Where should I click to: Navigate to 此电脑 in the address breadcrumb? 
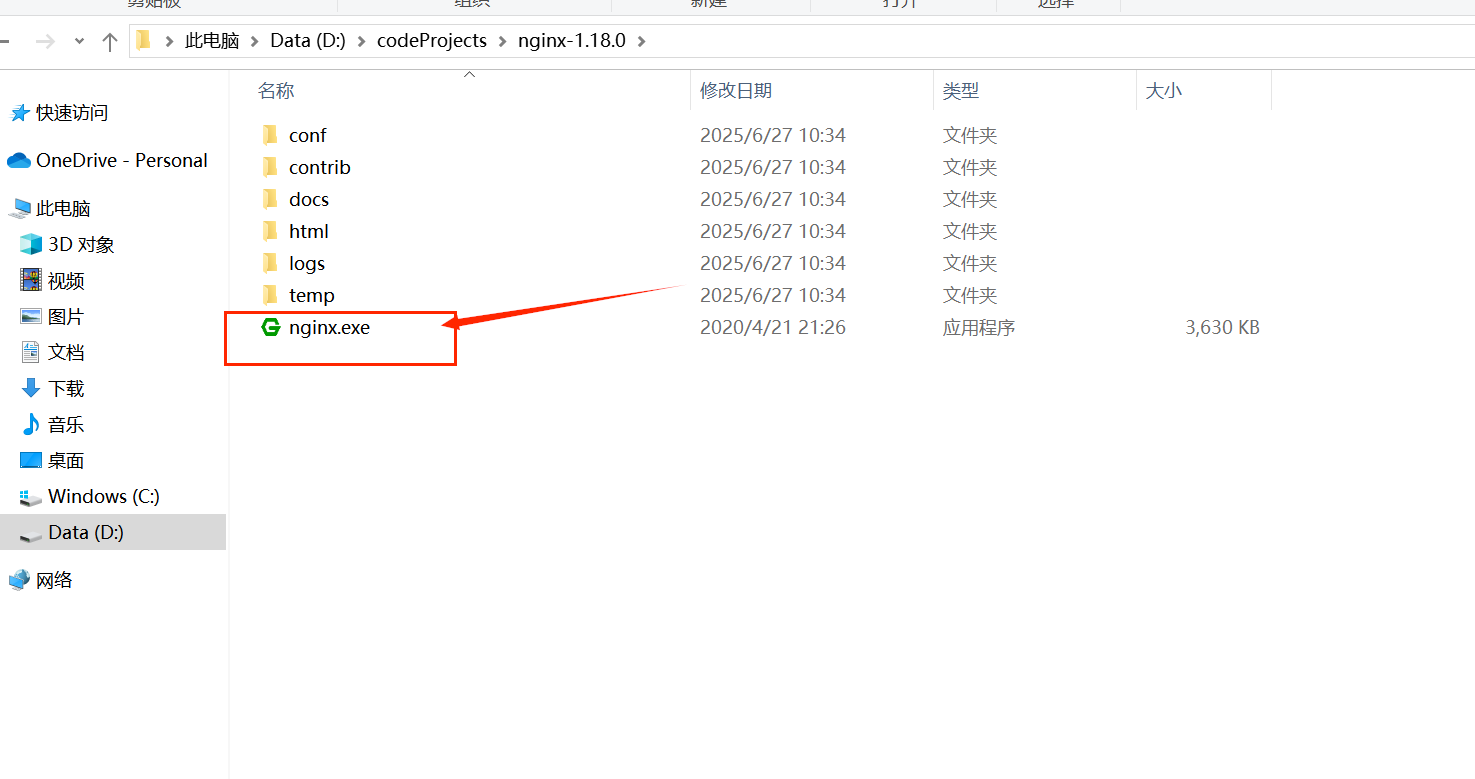[212, 41]
